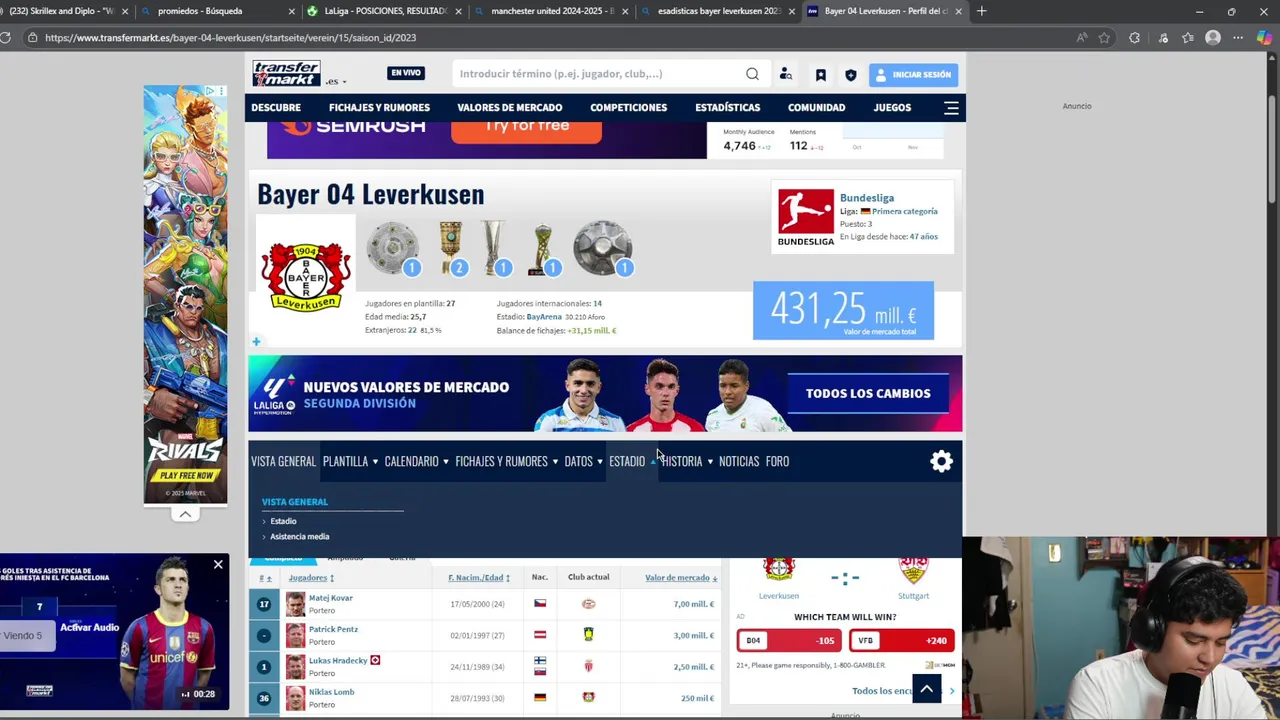Click the INICIAR SESIÓN button

point(913,75)
